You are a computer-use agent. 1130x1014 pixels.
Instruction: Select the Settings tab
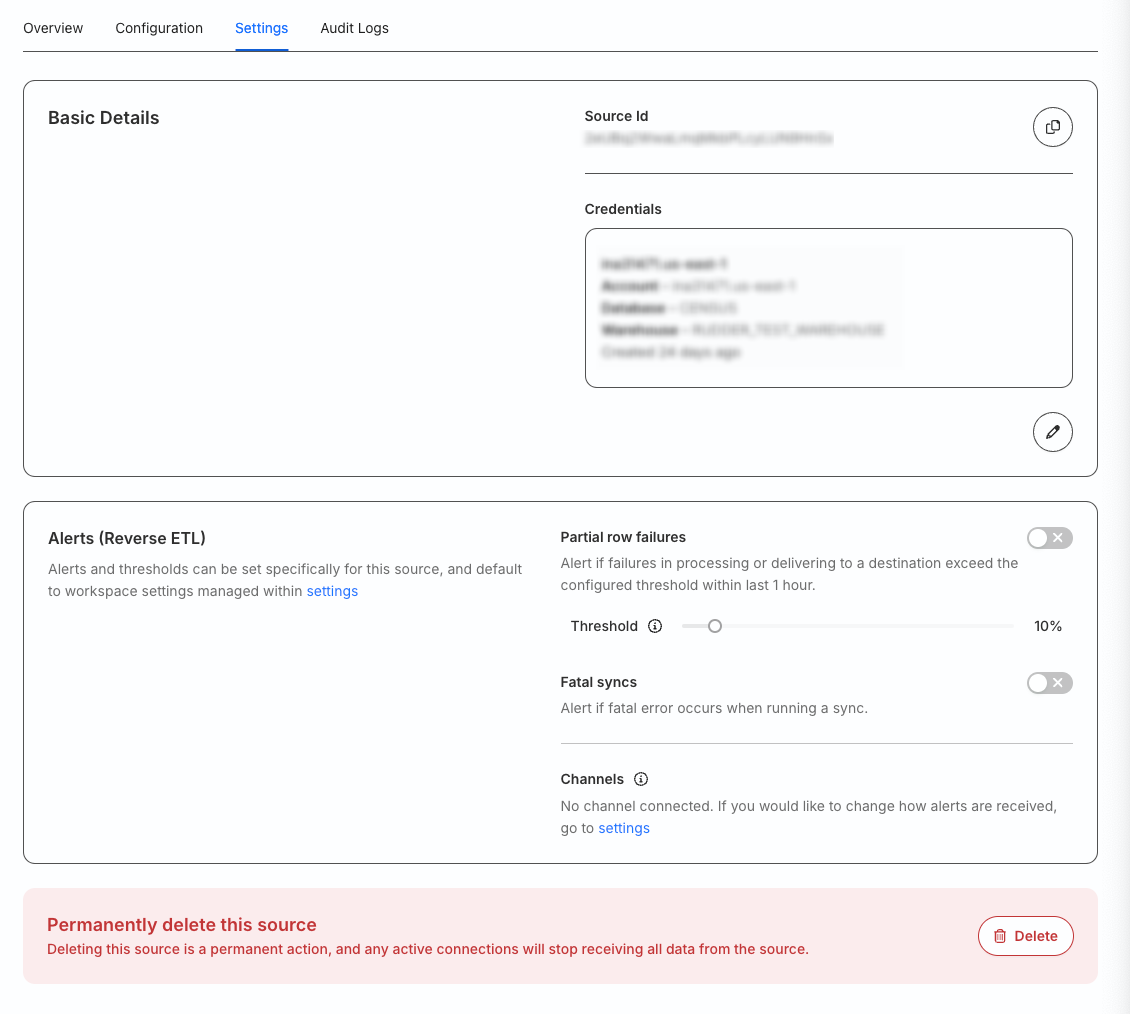click(x=262, y=28)
